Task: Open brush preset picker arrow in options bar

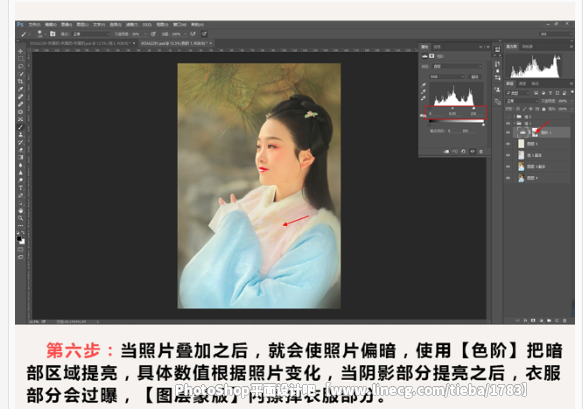Action: click(45, 34)
